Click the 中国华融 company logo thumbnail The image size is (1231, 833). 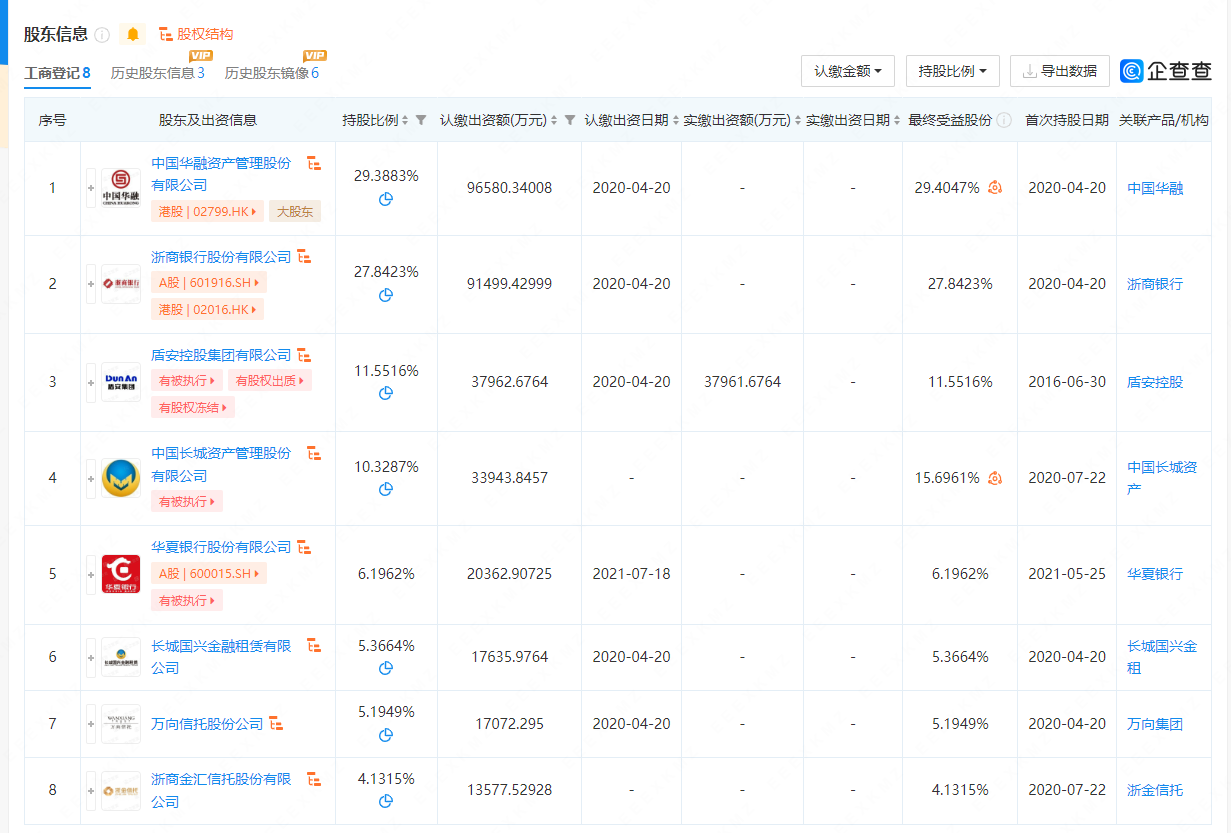tap(121, 188)
